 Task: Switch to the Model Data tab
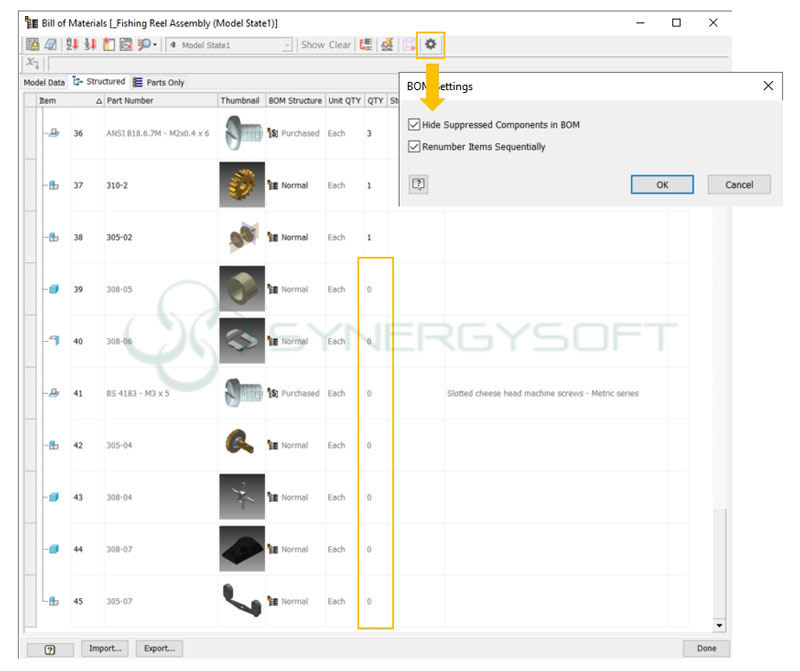pos(44,82)
